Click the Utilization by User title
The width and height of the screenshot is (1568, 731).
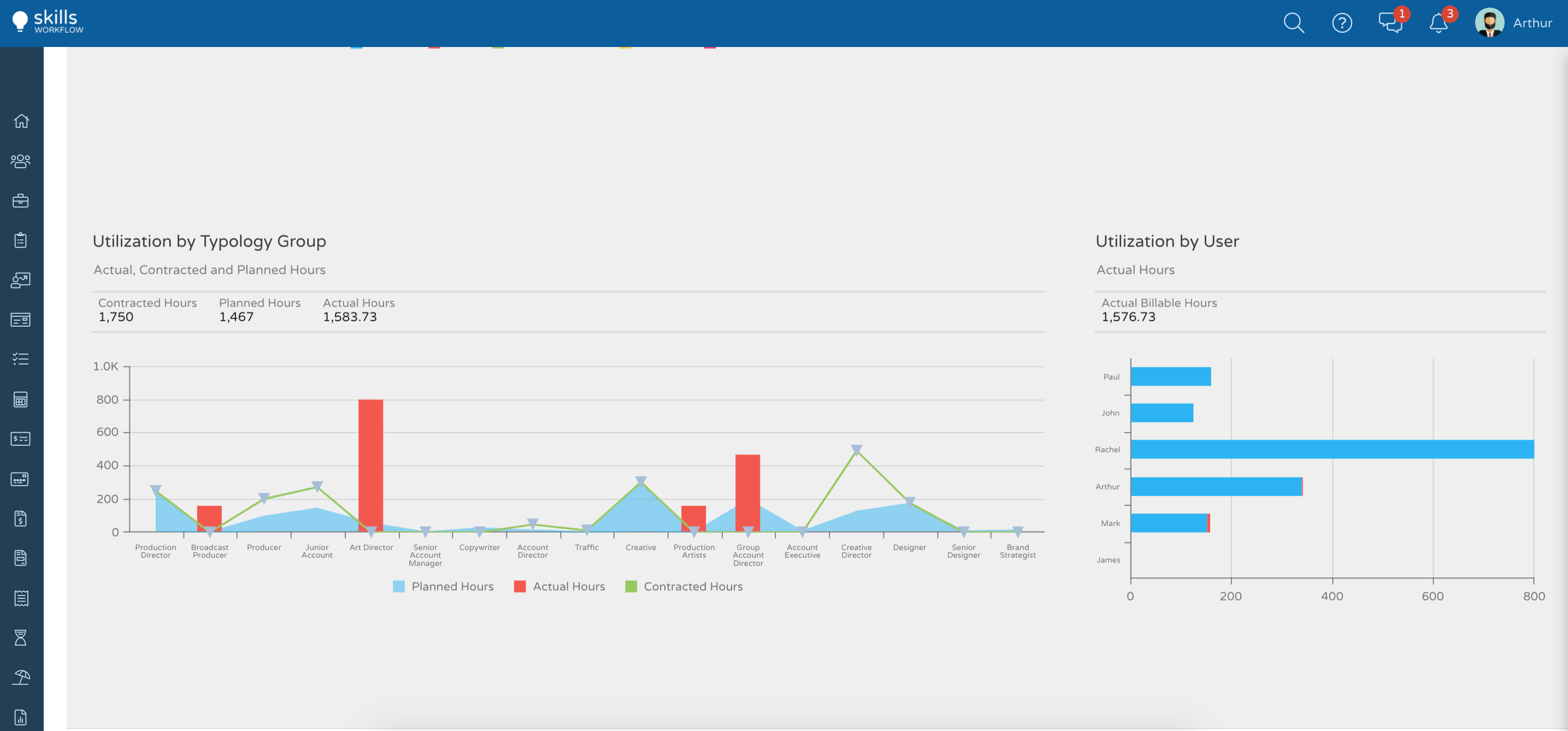point(1167,241)
